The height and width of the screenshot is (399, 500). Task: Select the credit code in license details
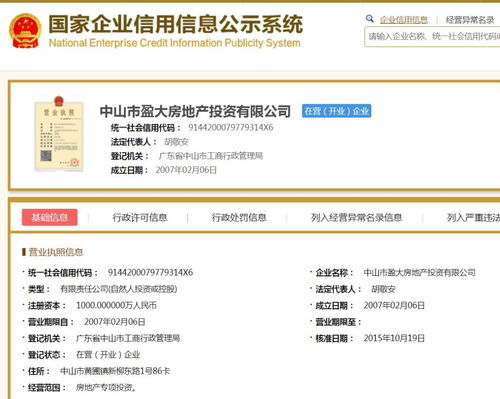150,273
